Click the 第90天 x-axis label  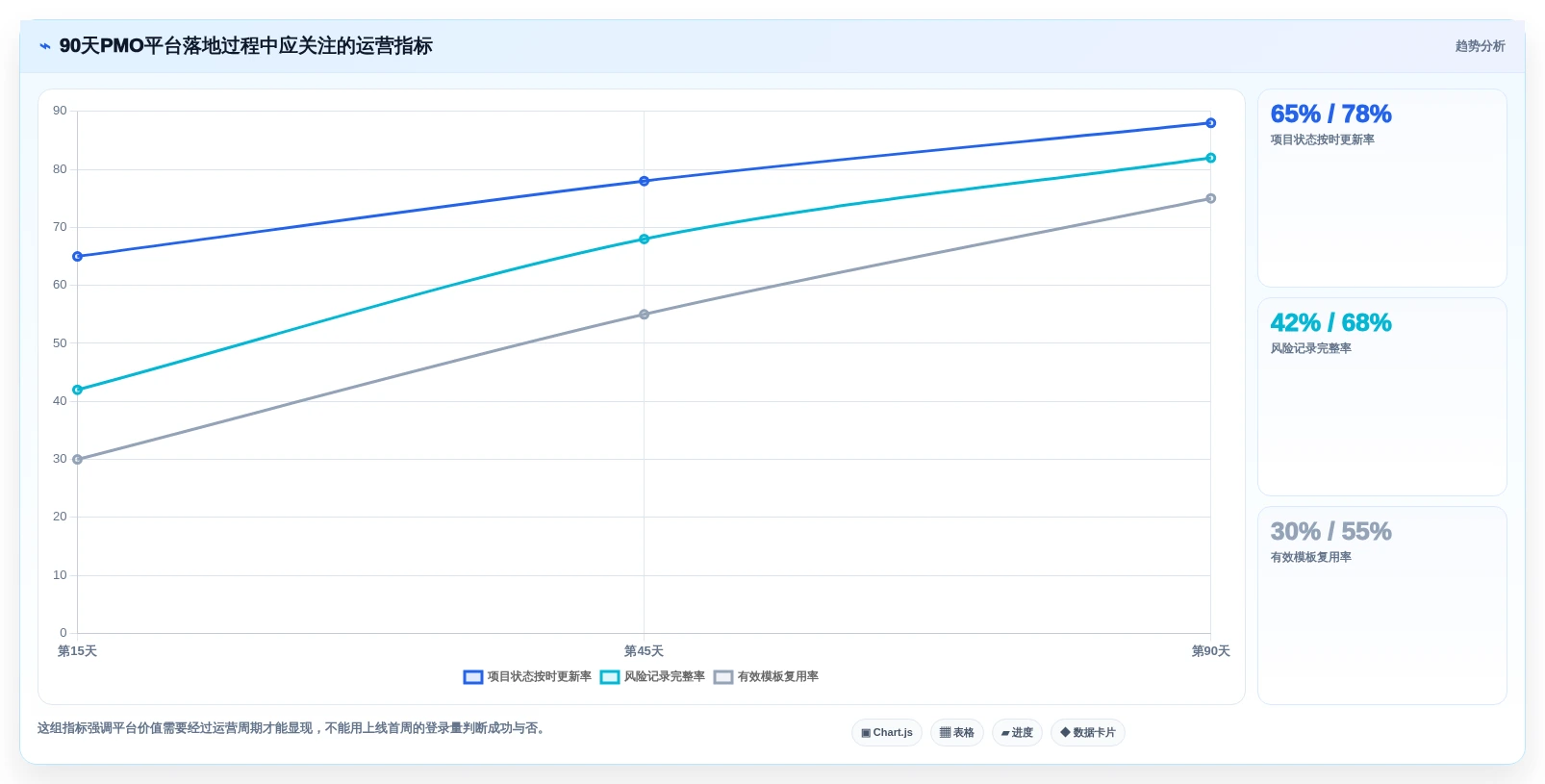pyautogui.click(x=1211, y=651)
